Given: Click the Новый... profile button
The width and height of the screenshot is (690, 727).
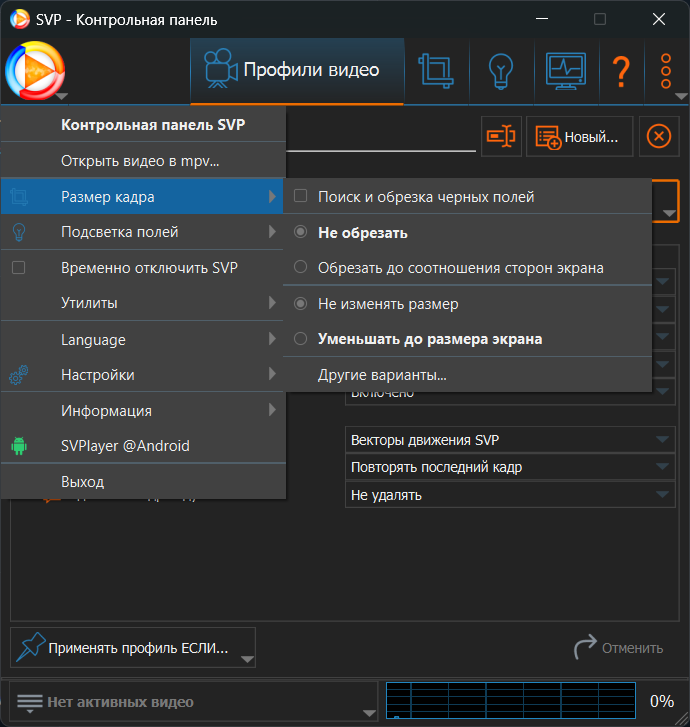Looking at the screenshot, I should coord(580,136).
